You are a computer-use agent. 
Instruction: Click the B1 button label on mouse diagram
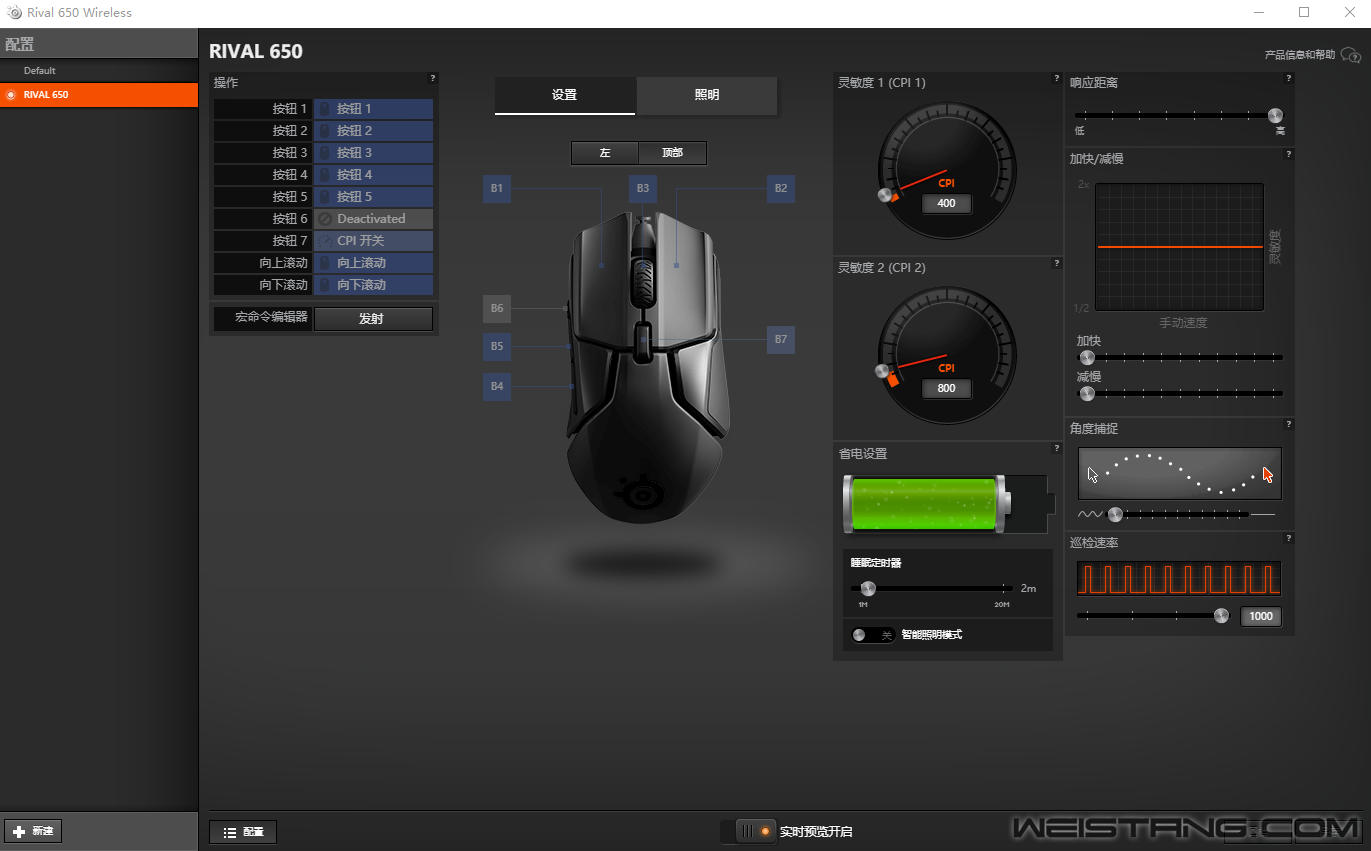tap(497, 188)
